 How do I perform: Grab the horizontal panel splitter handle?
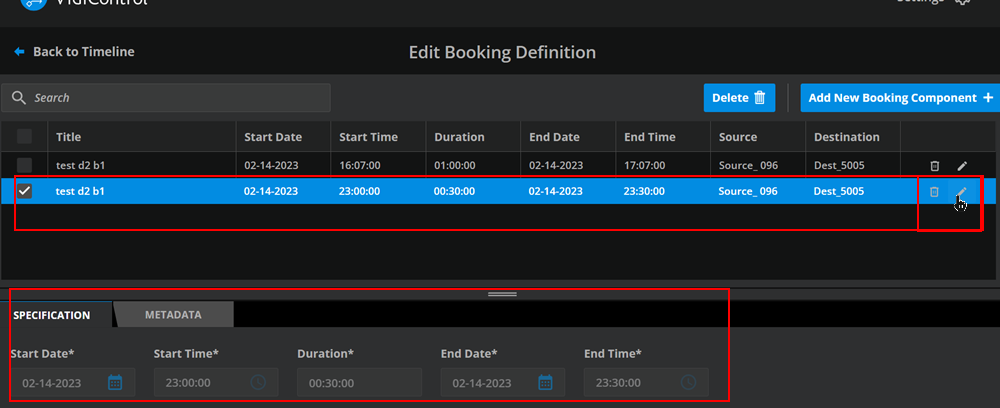coord(502,294)
